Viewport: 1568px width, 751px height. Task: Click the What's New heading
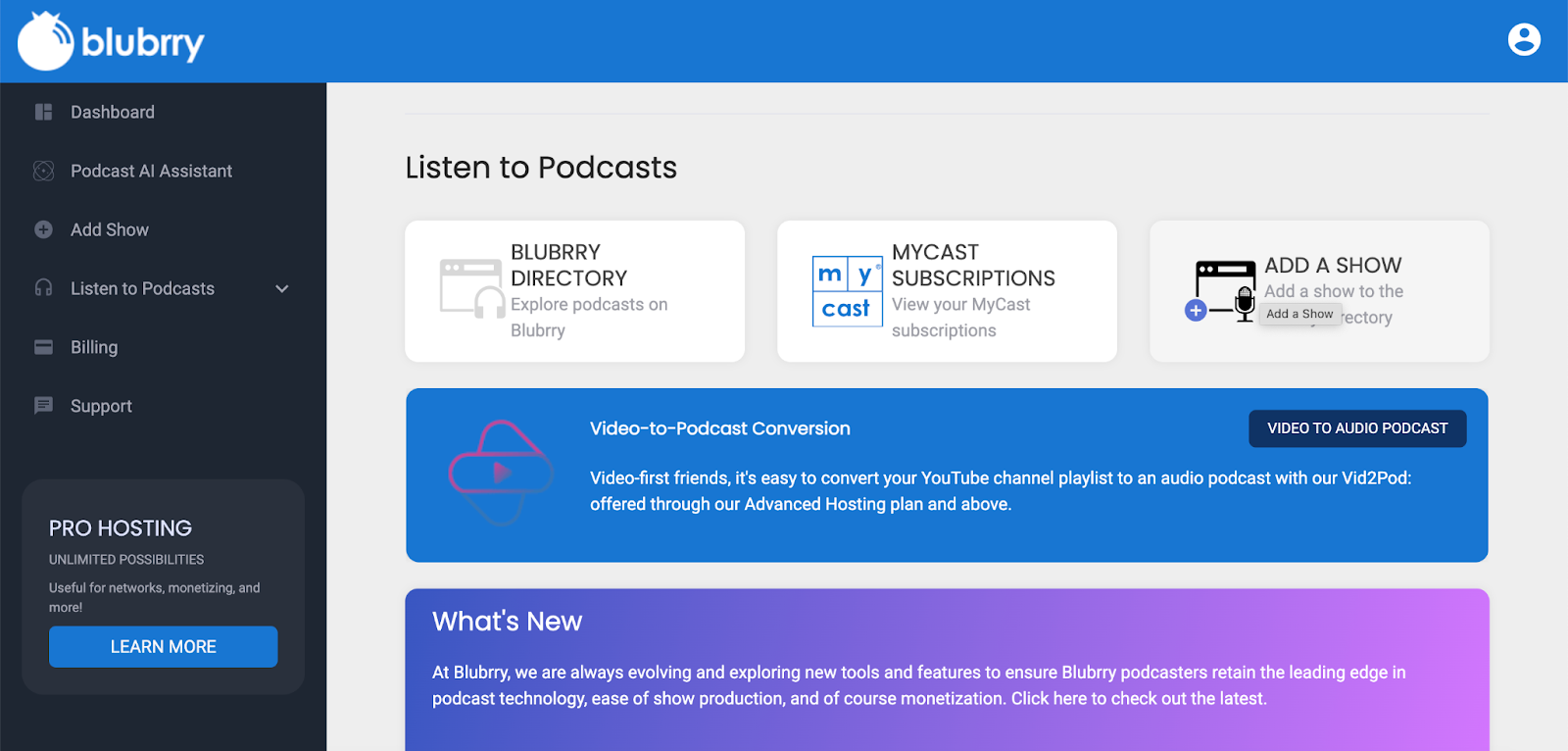508,622
